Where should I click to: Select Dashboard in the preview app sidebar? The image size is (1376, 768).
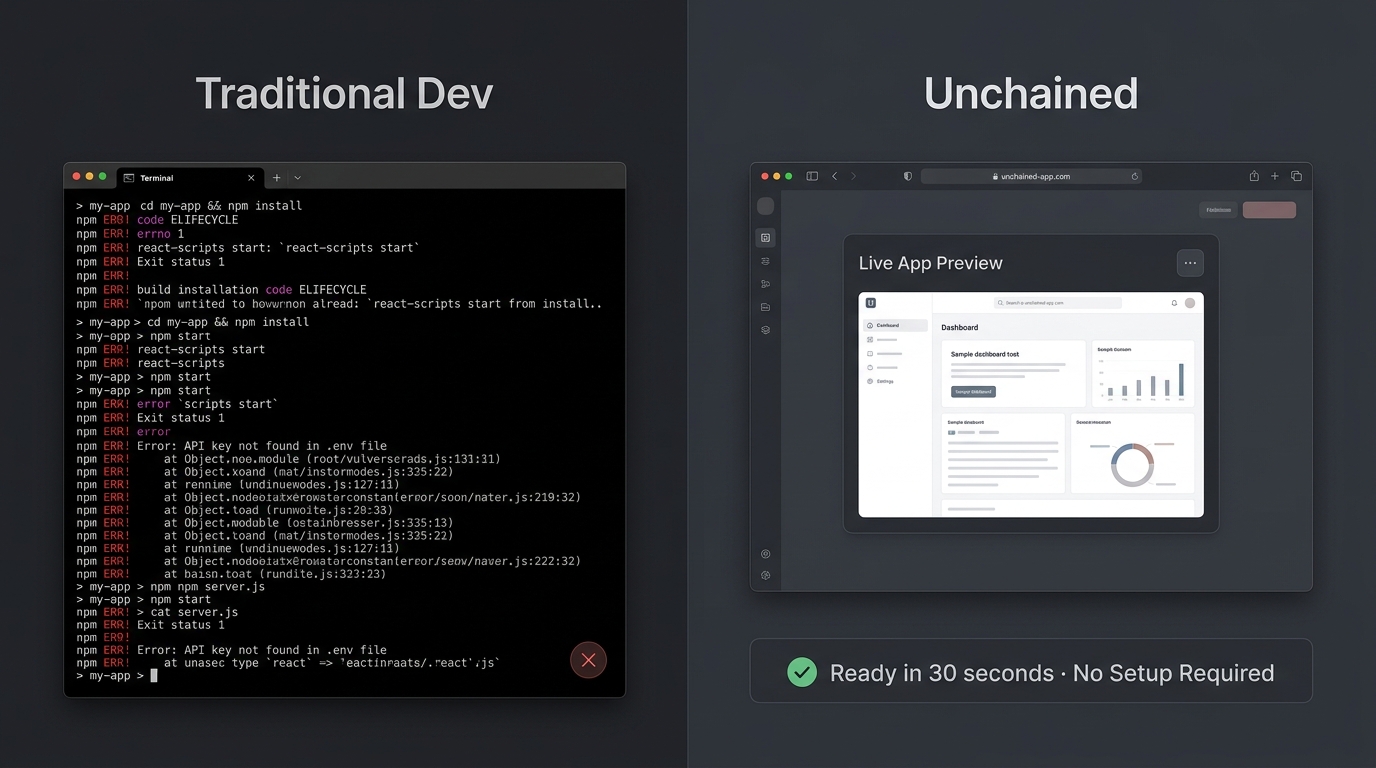coord(896,325)
